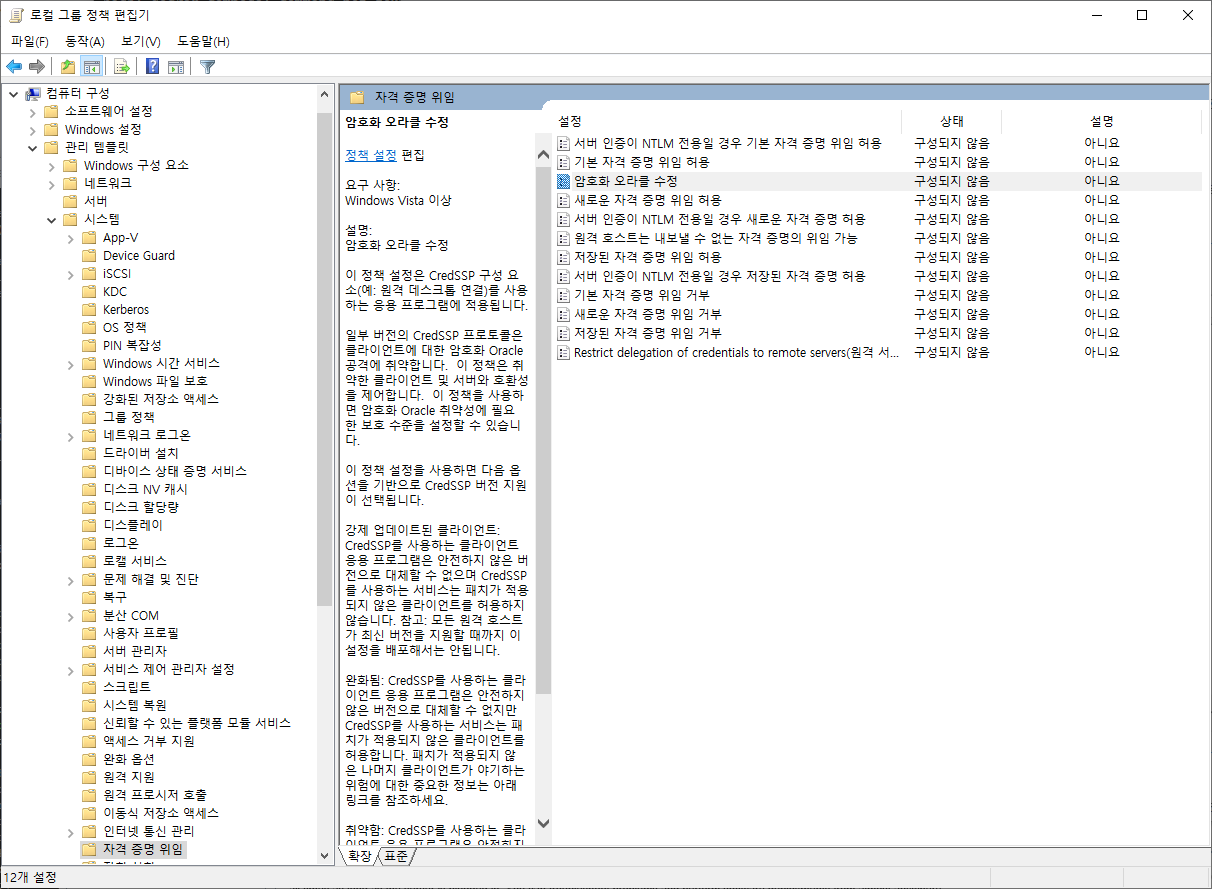The height and width of the screenshot is (889, 1212).
Task: Expand the 소프트웨어 설정 tree node
Action: tap(33, 111)
